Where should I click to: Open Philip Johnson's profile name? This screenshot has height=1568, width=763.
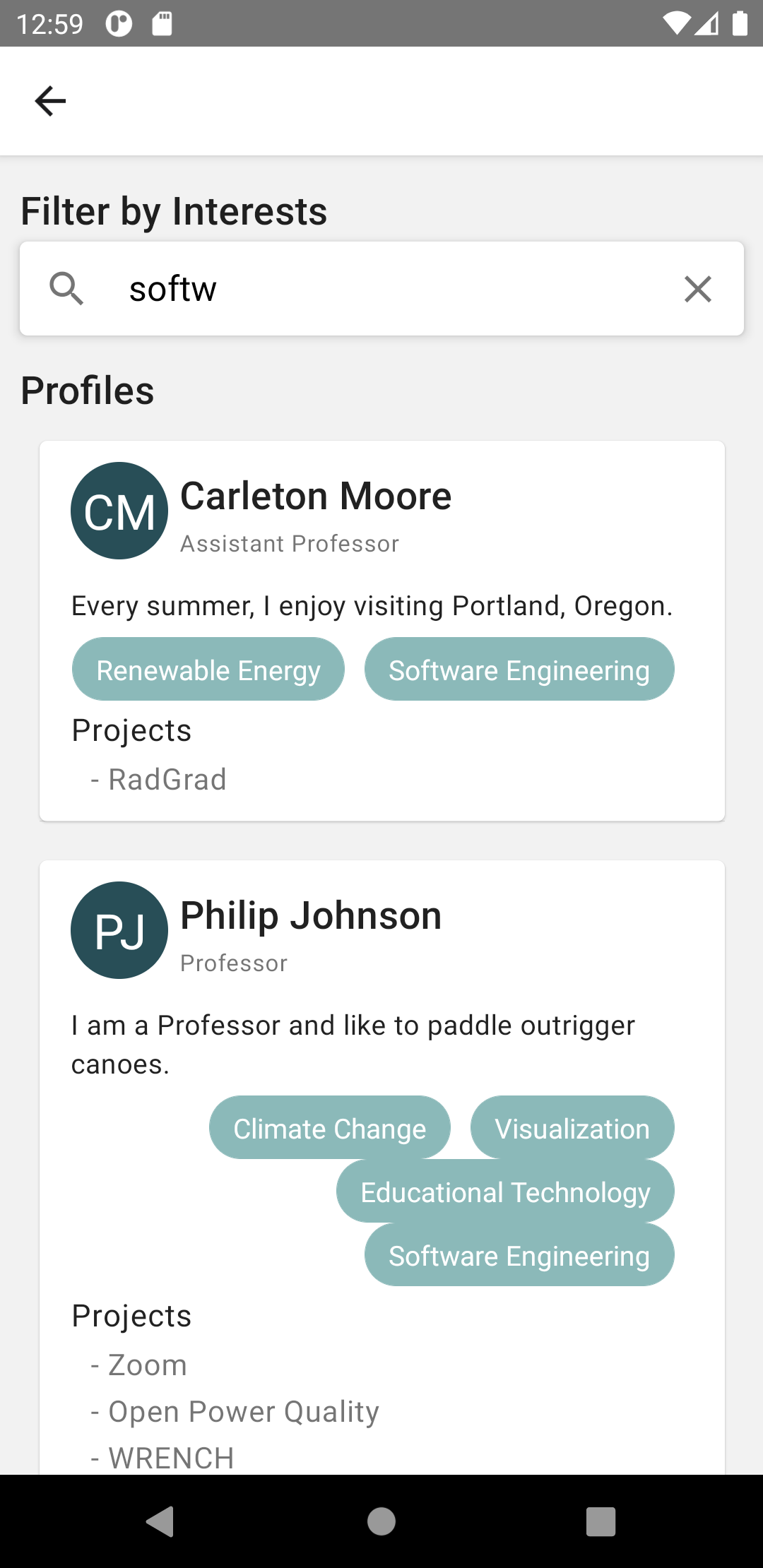(311, 915)
